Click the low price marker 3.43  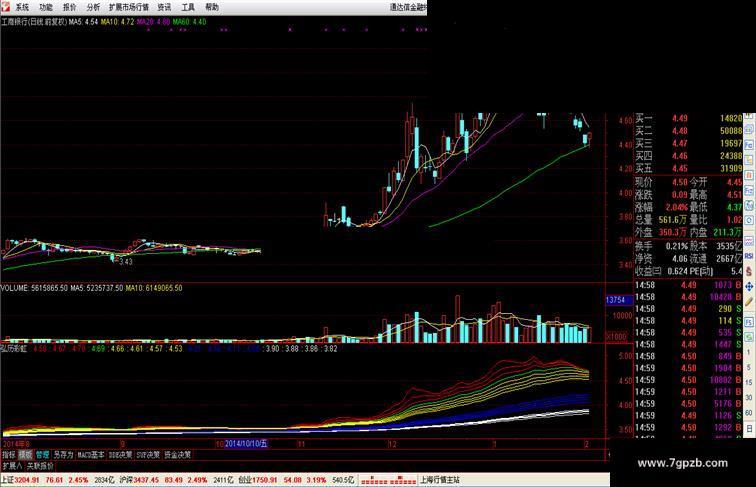tap(126, 262)
